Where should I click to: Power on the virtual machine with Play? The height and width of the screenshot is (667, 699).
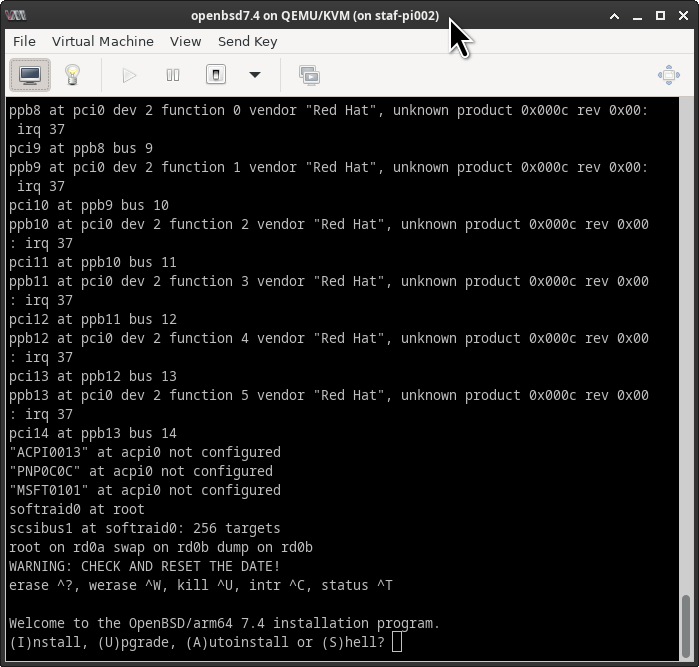[129, 75]
